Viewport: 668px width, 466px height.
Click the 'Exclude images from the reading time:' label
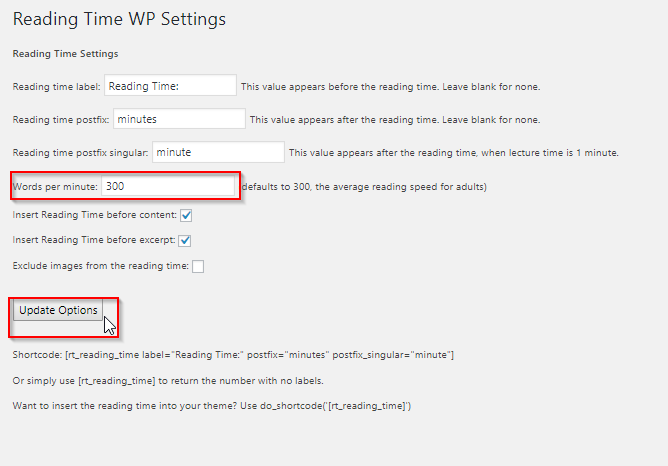101,266
